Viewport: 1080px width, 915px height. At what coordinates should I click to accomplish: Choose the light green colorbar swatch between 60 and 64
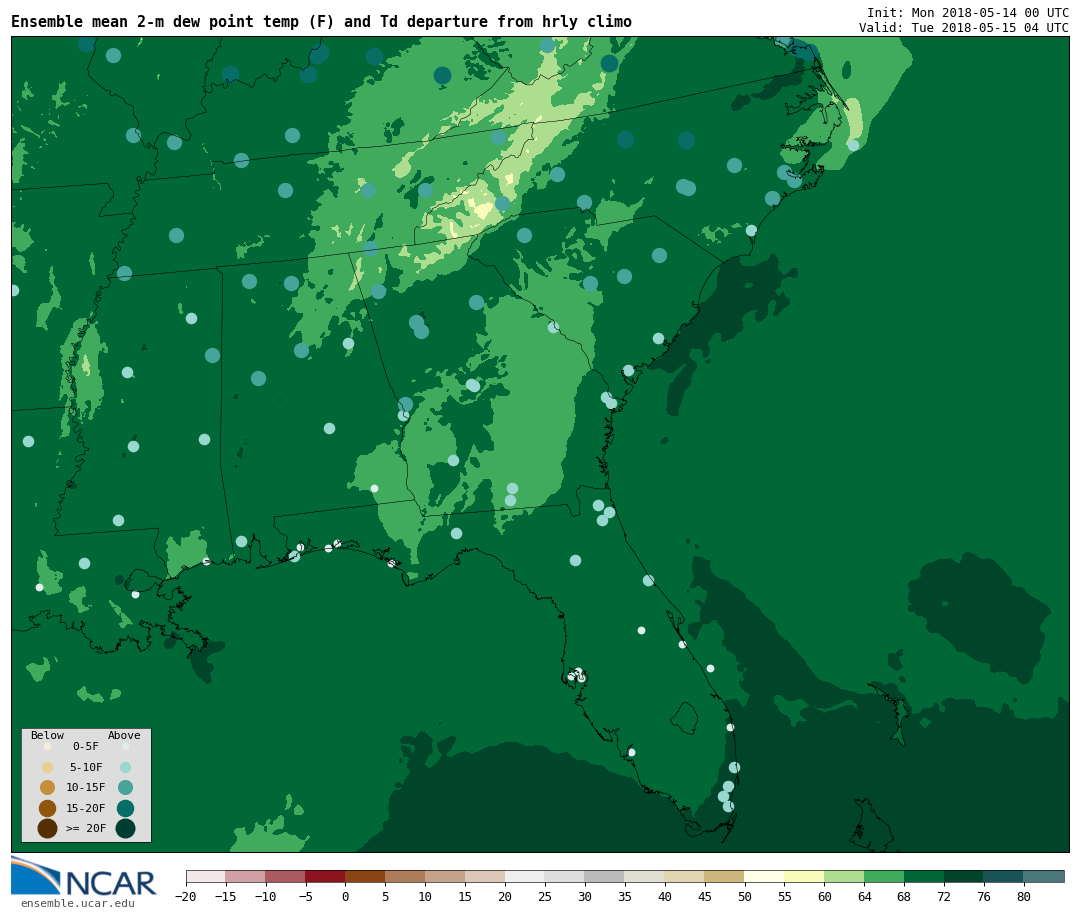point(844,876)
